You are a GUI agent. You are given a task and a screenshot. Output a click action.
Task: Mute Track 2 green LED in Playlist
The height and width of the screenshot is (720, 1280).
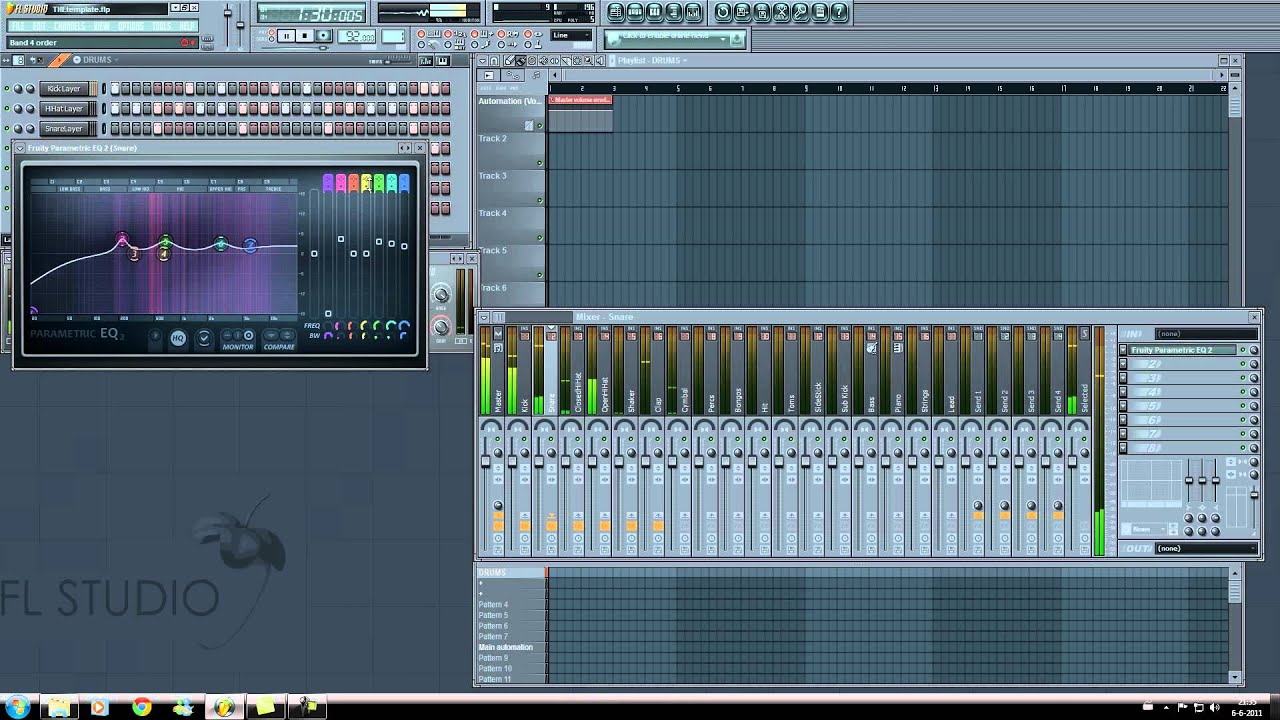[540, 163]
